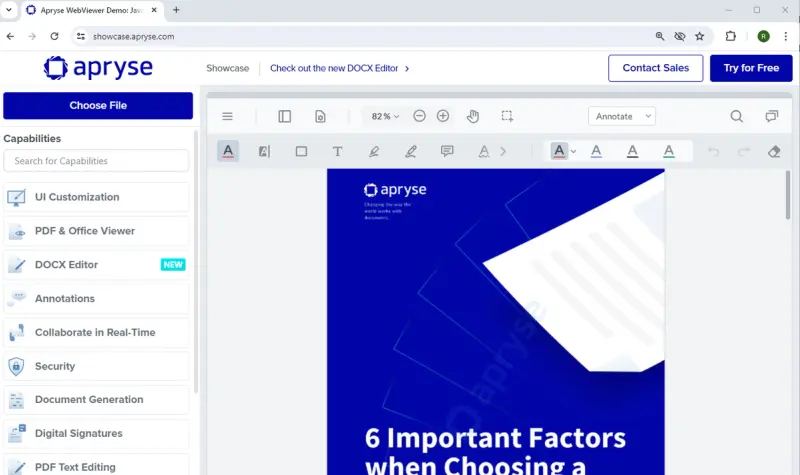Click the Try for Free button
This screenshot has height=475, width=800.
[751, 68]
